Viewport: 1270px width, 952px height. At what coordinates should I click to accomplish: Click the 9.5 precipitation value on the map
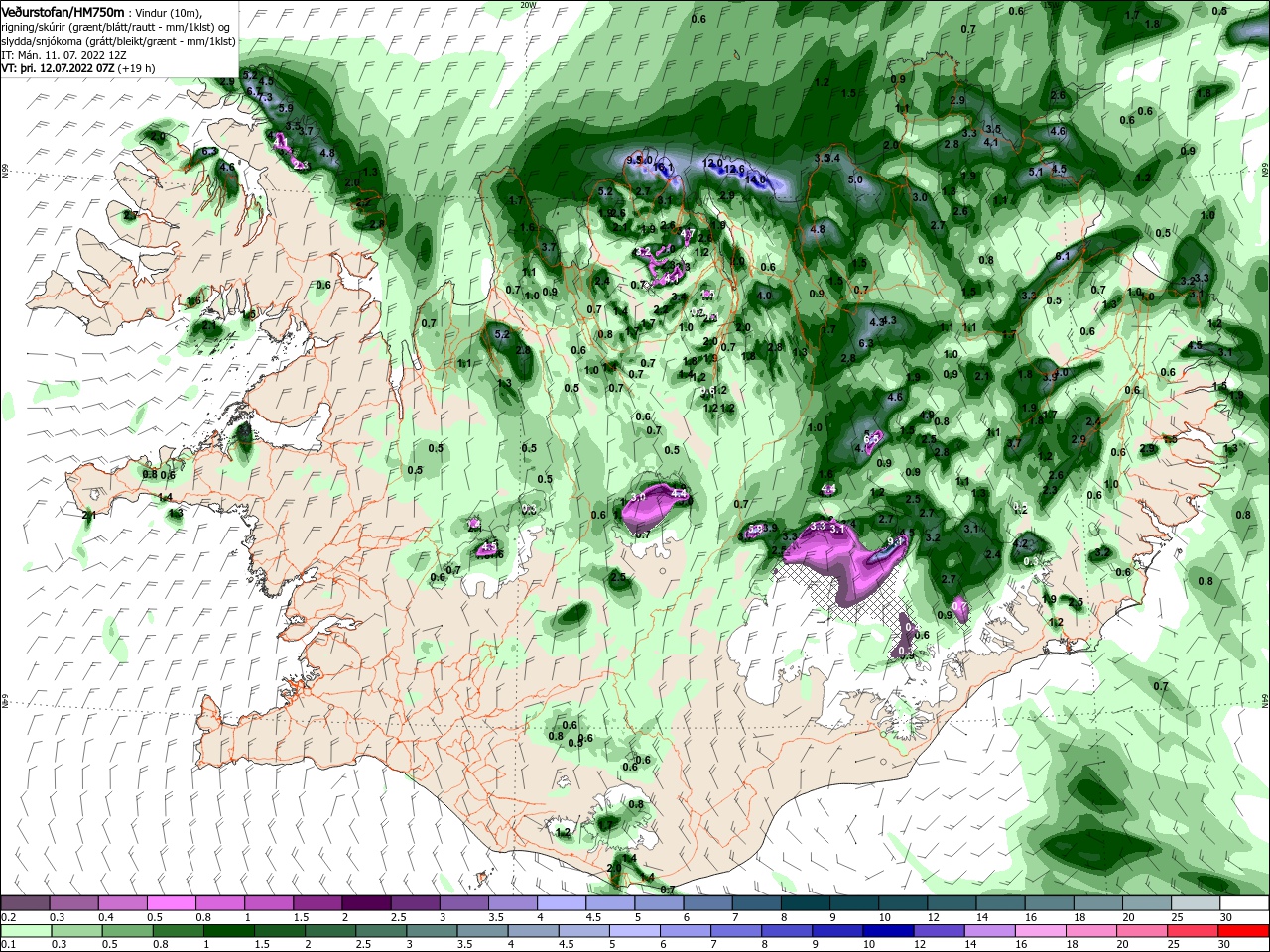click(635, 159)
